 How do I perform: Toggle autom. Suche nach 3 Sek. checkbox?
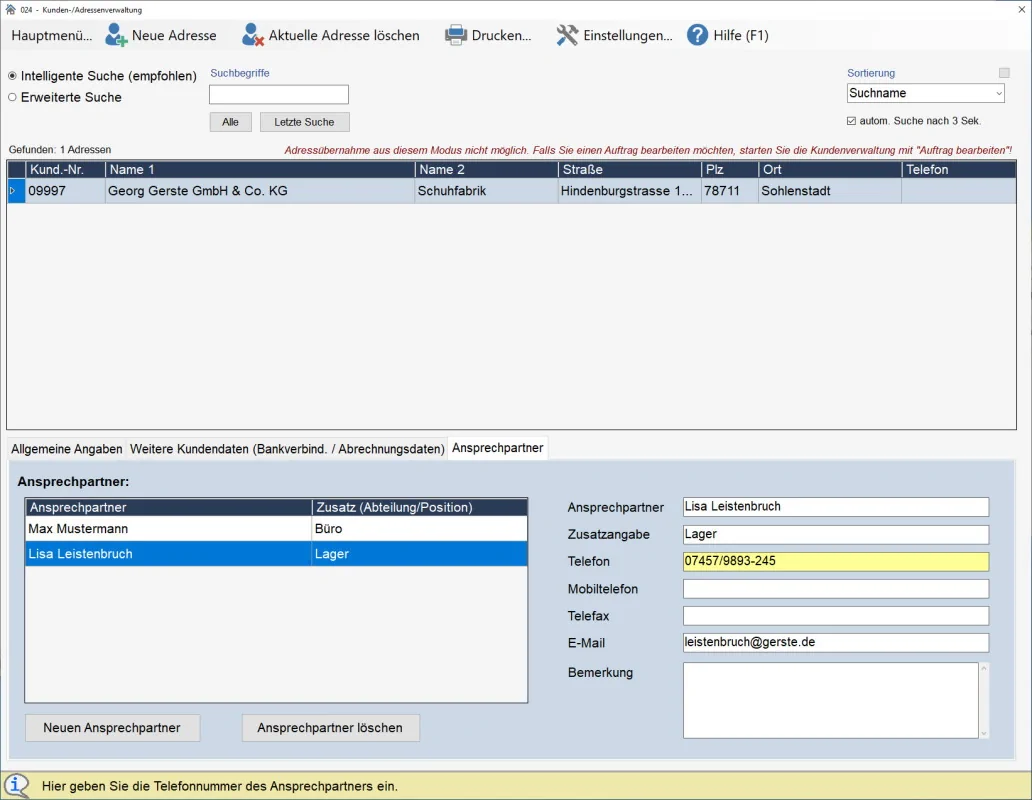click(x=852, y=121)
